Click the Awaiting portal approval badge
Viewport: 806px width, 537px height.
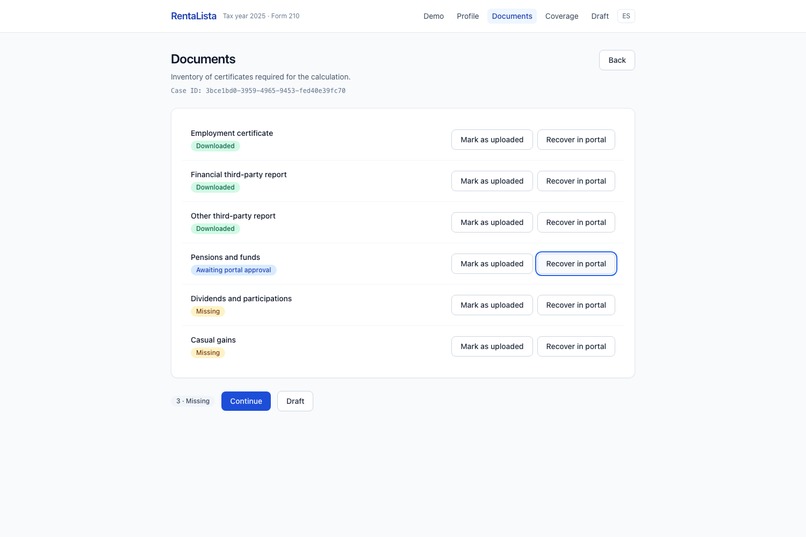[x=233, y=270]
